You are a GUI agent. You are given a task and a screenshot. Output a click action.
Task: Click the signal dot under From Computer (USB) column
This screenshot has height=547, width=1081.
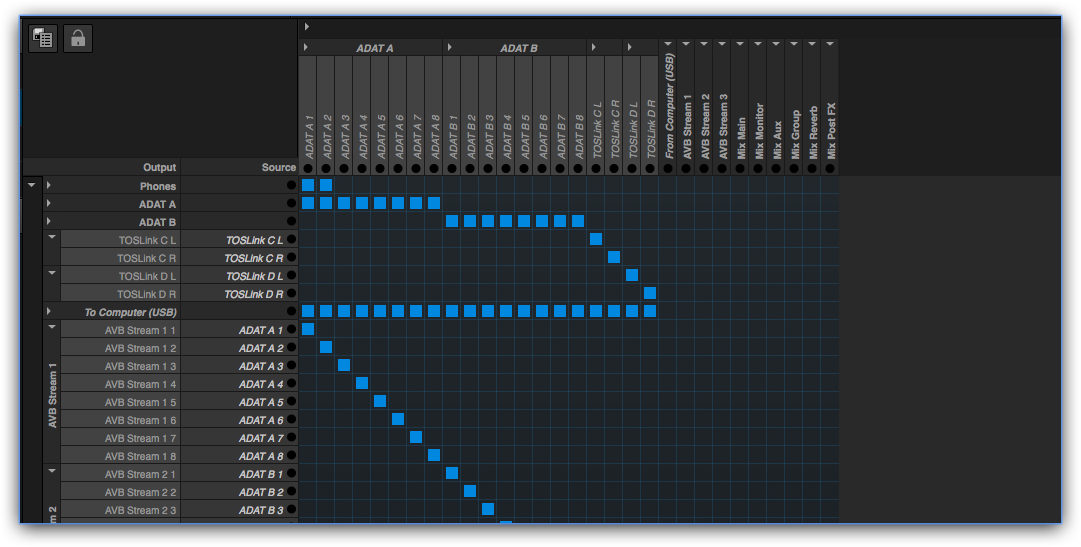click(x=668, y=168)
